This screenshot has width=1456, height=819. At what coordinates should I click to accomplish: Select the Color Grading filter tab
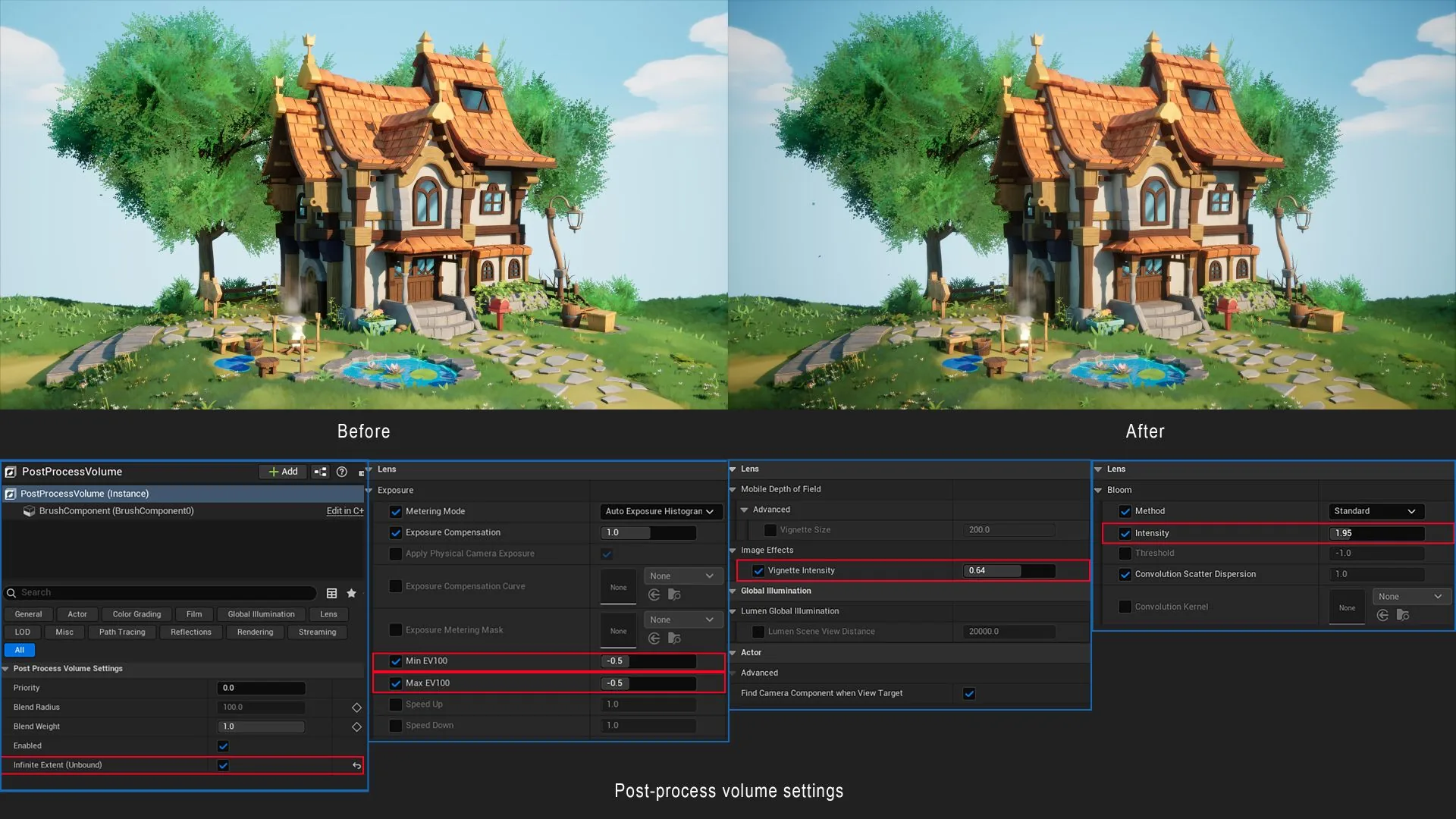[x=136, y=614]
